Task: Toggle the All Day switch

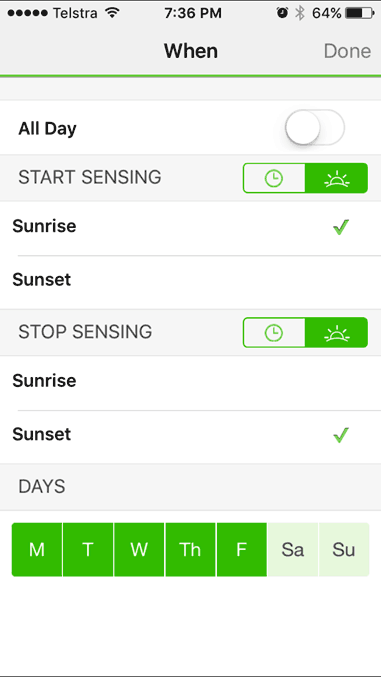Action: pyautogui.click(x=314, y=128)
